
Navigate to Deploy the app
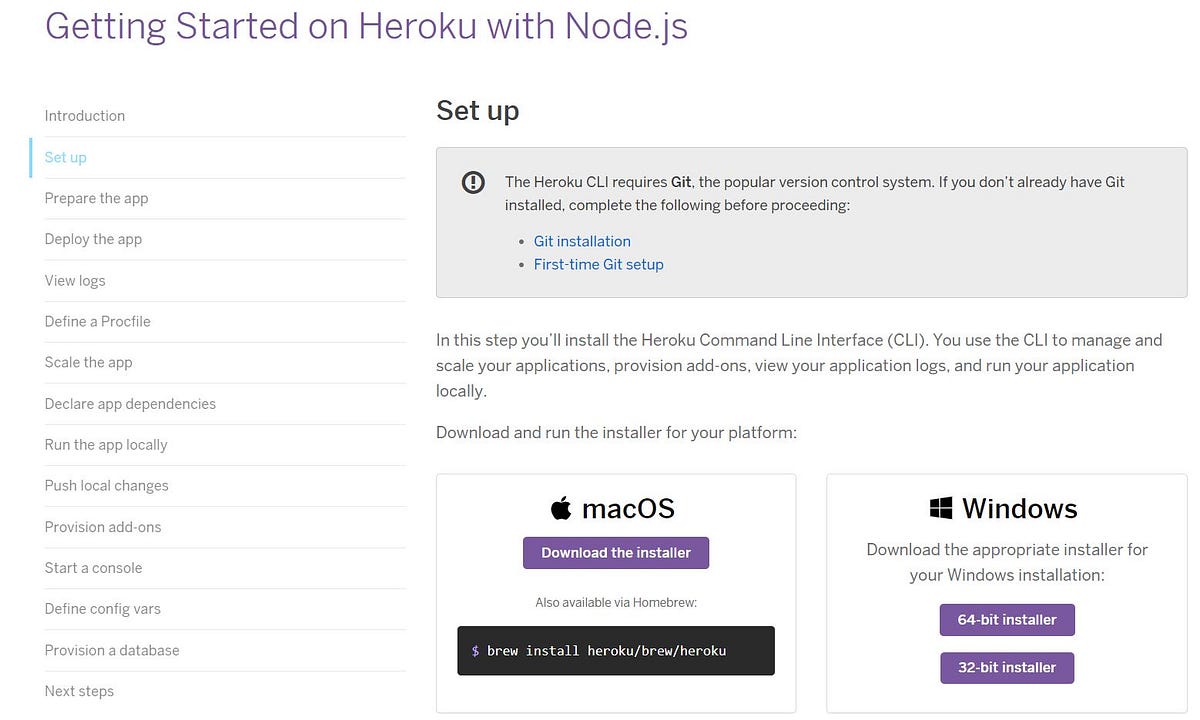coord(93,239)
